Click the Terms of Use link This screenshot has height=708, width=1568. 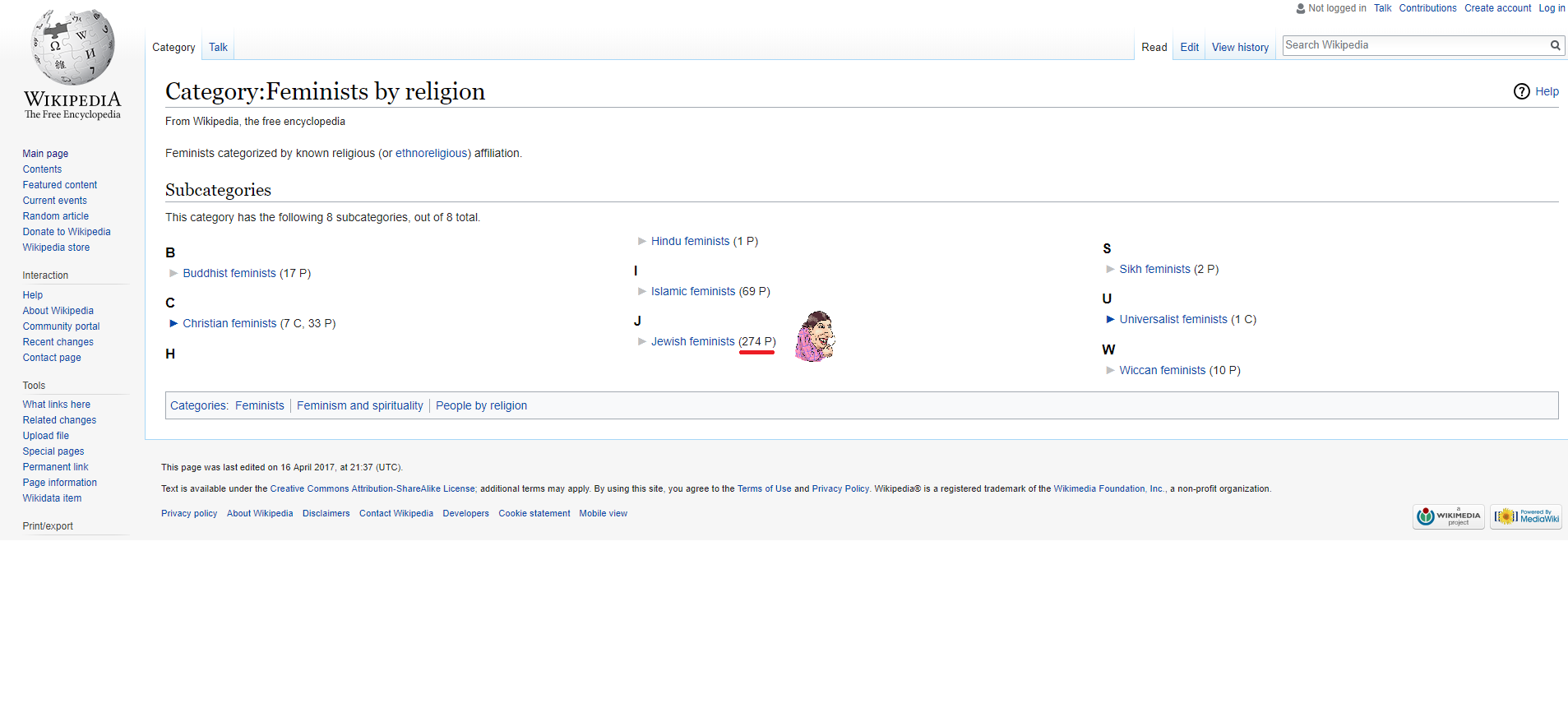tap(765, 488)
